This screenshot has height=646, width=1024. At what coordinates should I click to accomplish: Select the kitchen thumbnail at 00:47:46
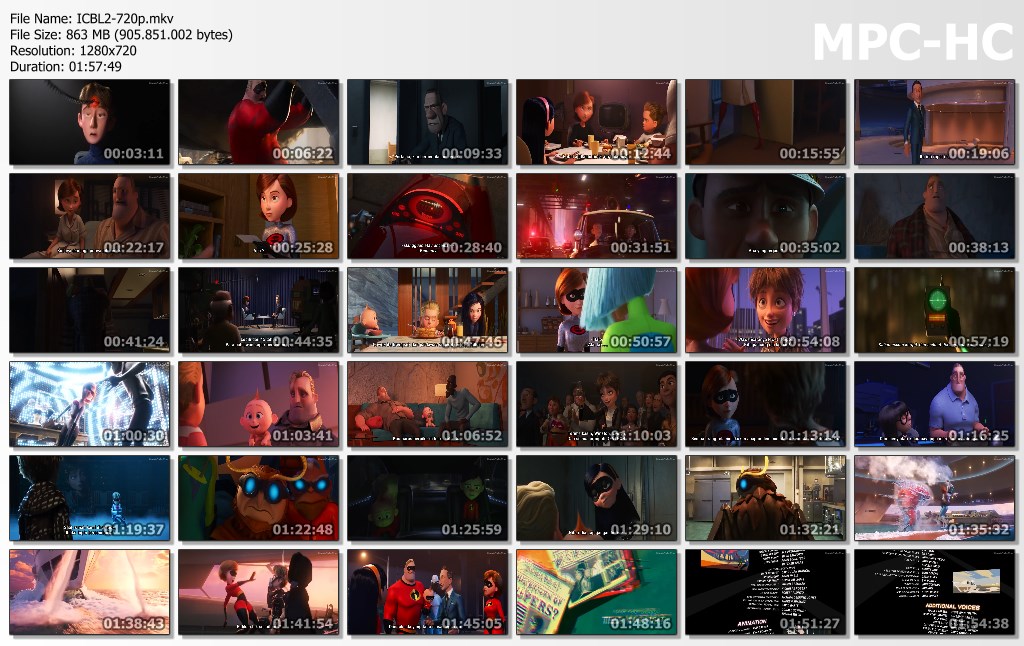tap(427, 310)
